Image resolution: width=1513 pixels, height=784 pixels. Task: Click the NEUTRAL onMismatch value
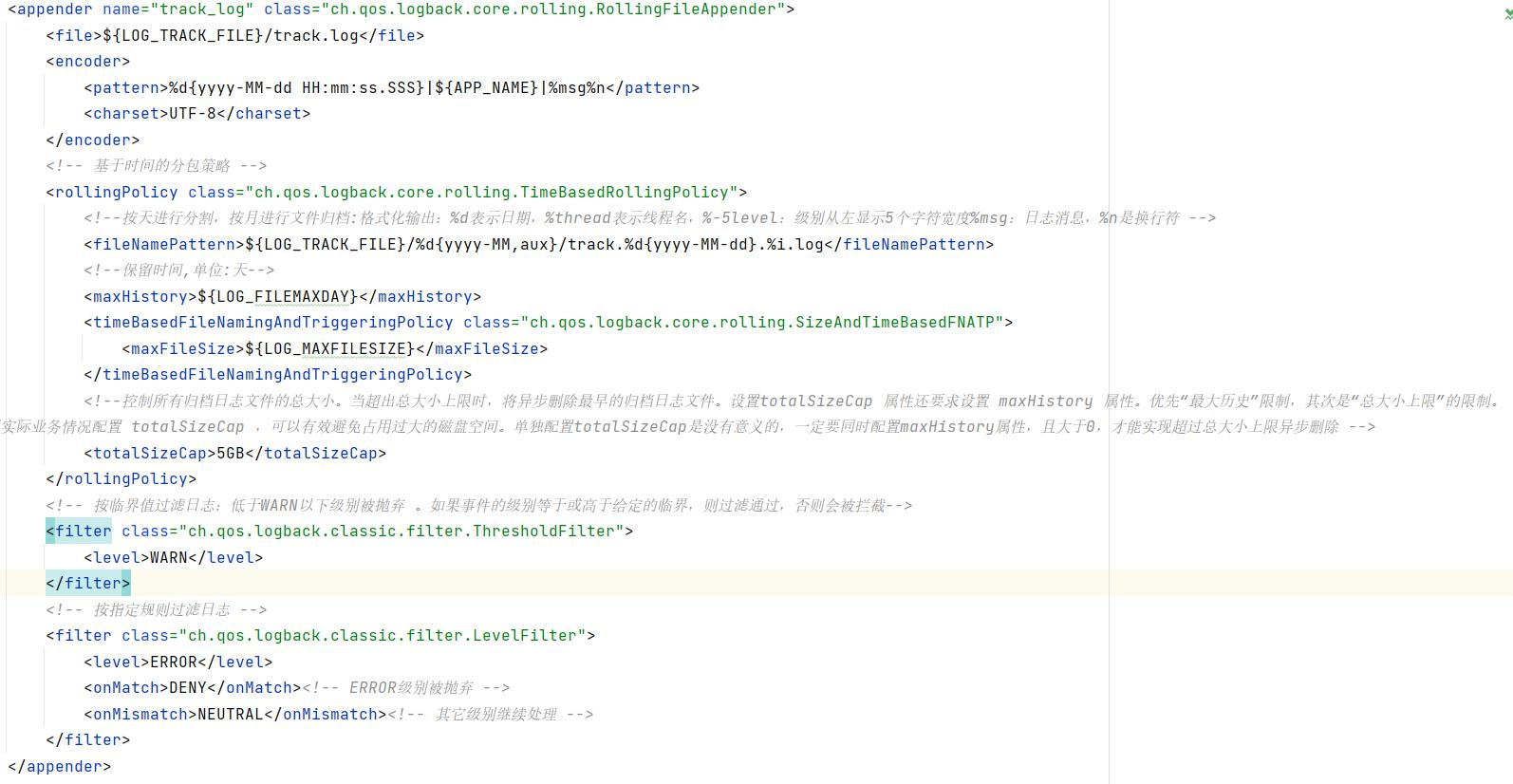pos(231,714)
